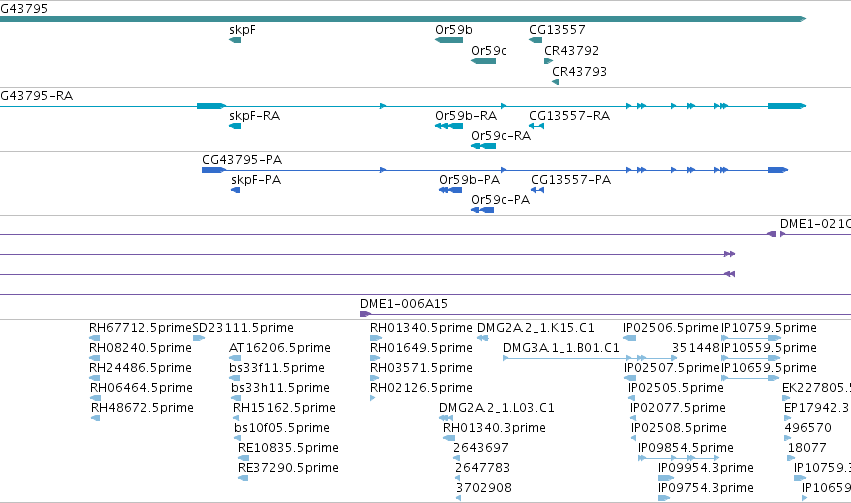Open the CR43792 gene feature label
This screenshot has height=503, width=851.
(x=571, y=50)
